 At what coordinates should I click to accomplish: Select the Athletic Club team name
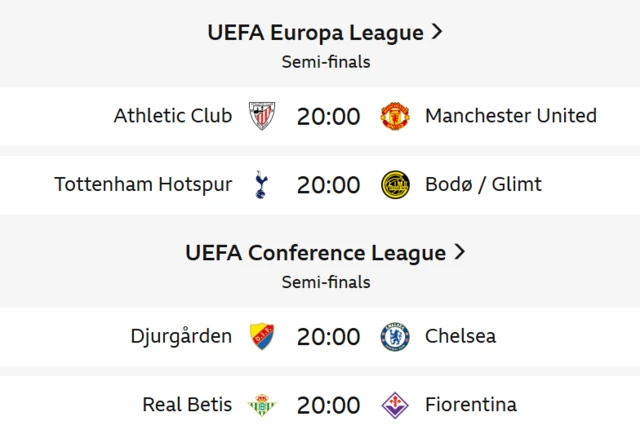coord(173,116)
